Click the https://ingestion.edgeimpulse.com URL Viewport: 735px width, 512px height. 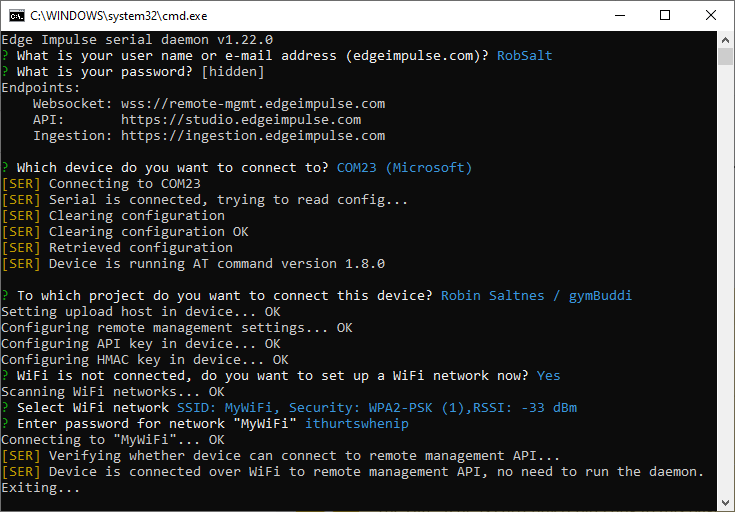point(253,136)
